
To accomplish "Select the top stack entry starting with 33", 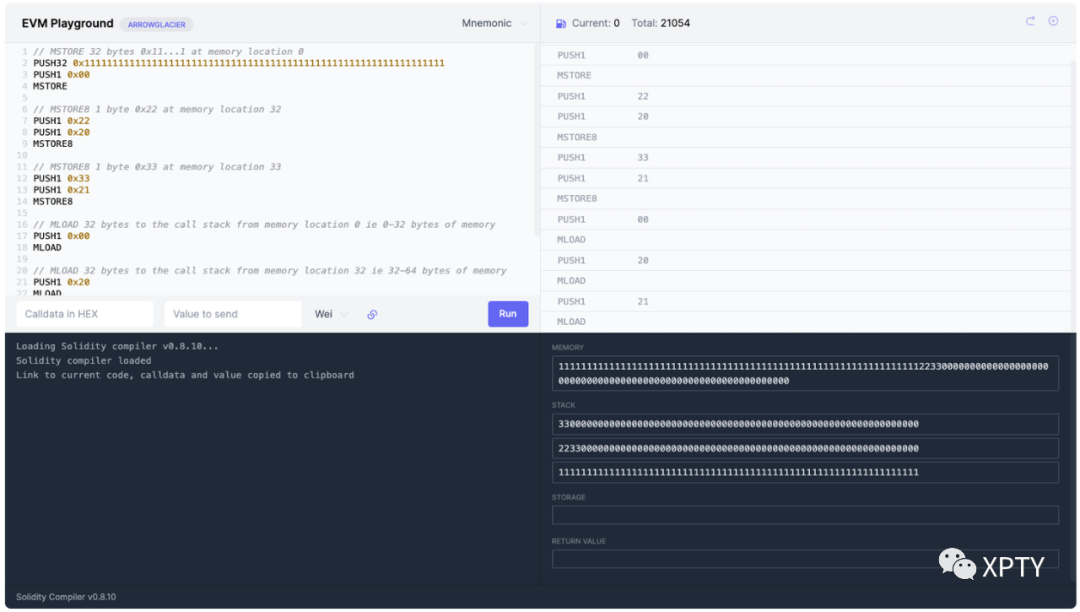I will tap(804, 424).
